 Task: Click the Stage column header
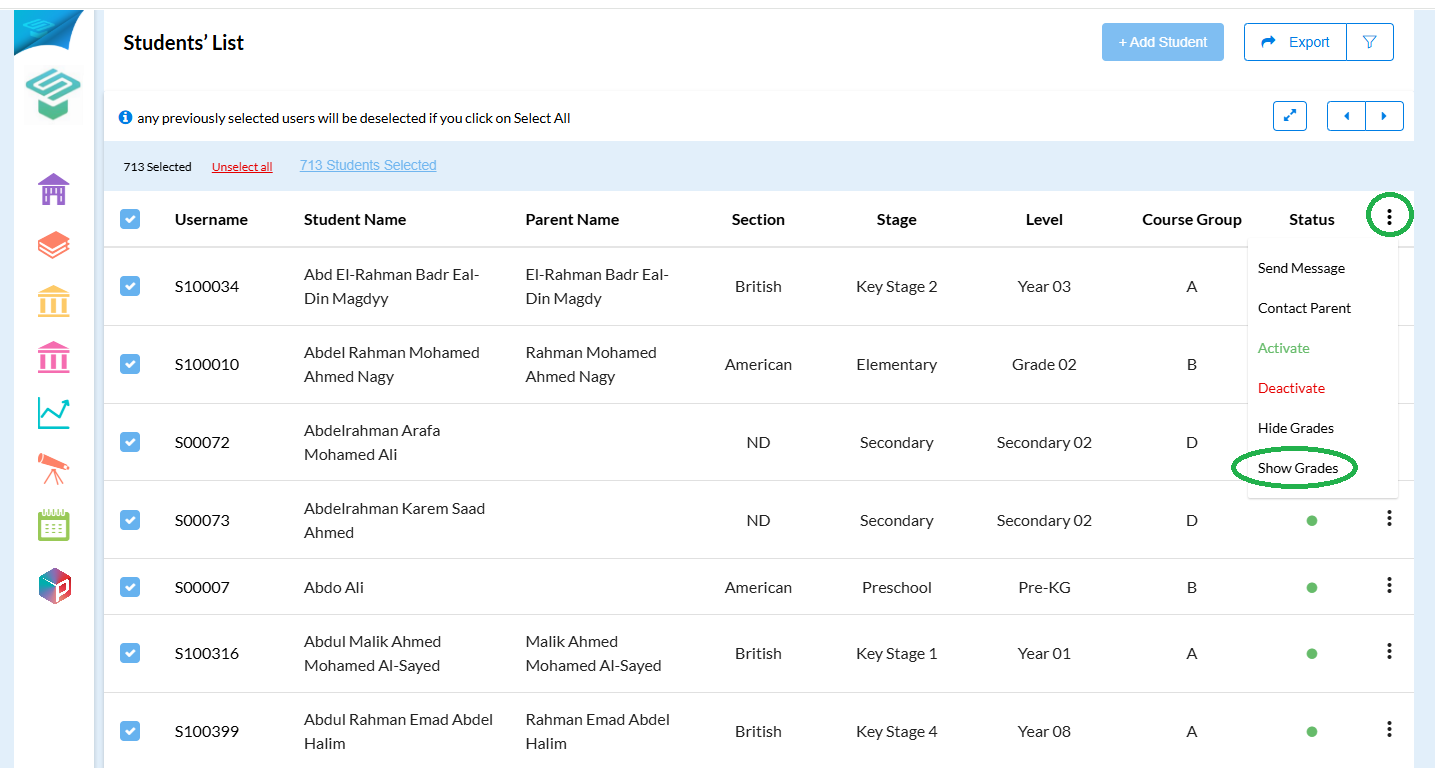(x=896, y=219)
